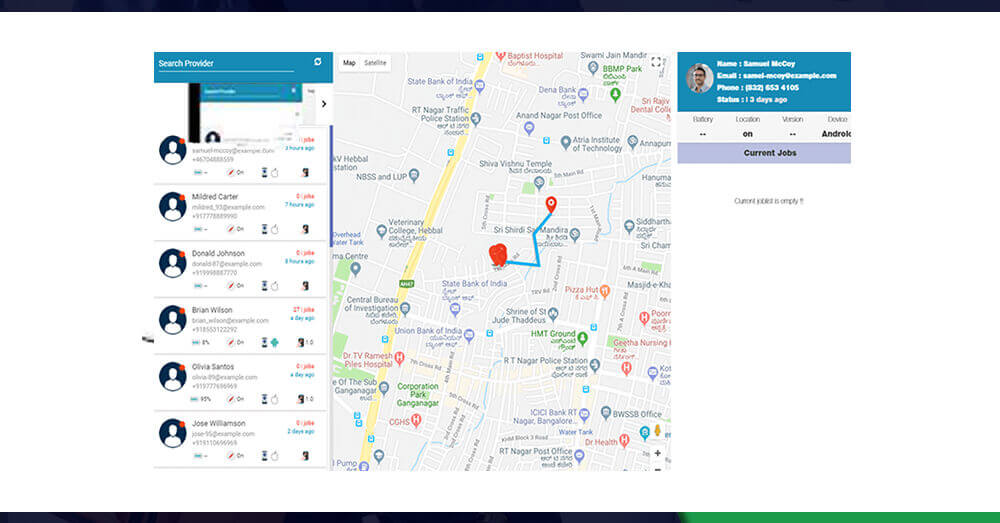Viewport: 1000px width, 523px height.
Task: Click the R T Nagar Police Station marker
Action: 594,365
